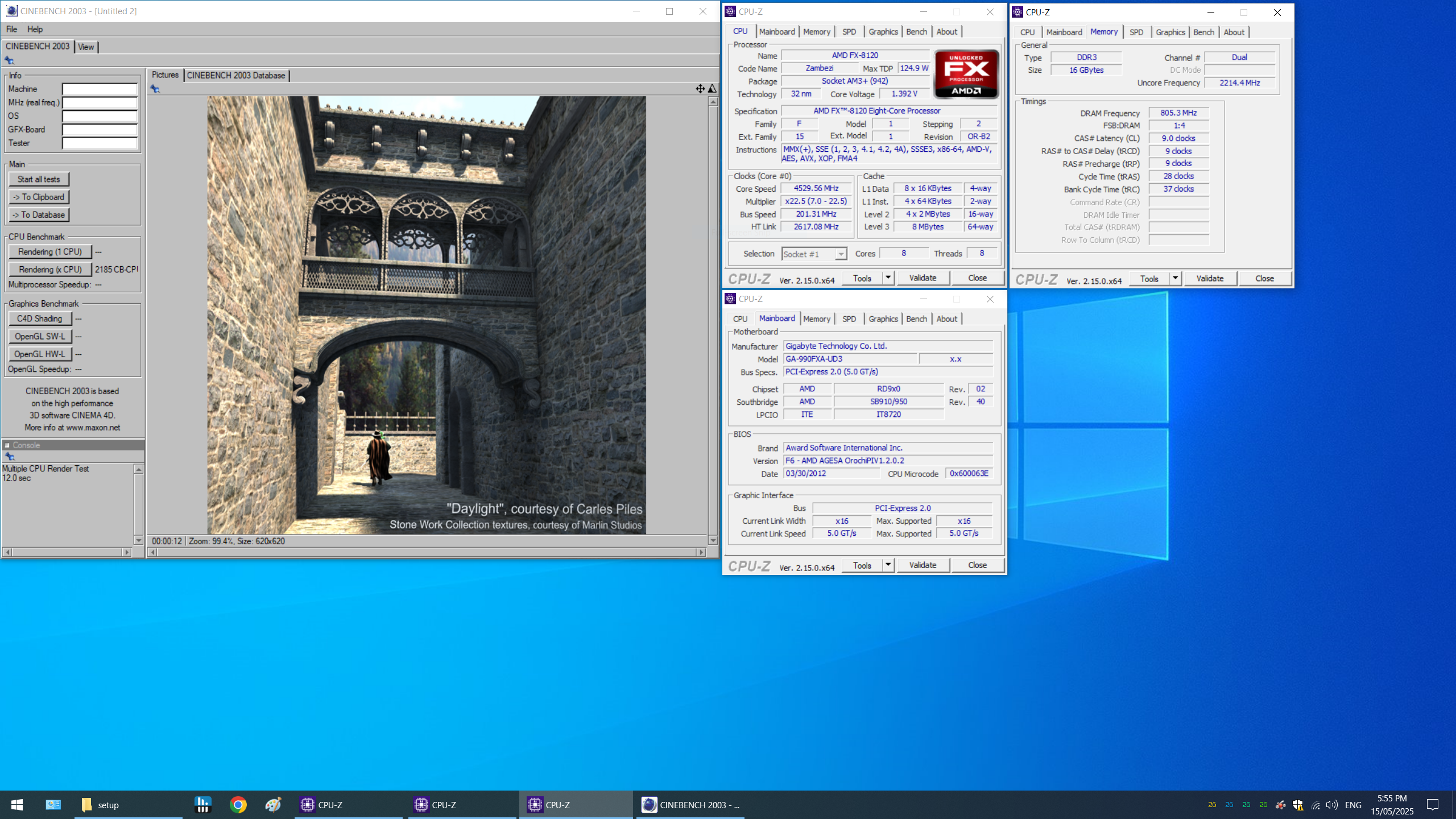Viewport: 1456px width, 819px height.
Task: Open Windows Security tray icon
Action: click(1298, 805)
